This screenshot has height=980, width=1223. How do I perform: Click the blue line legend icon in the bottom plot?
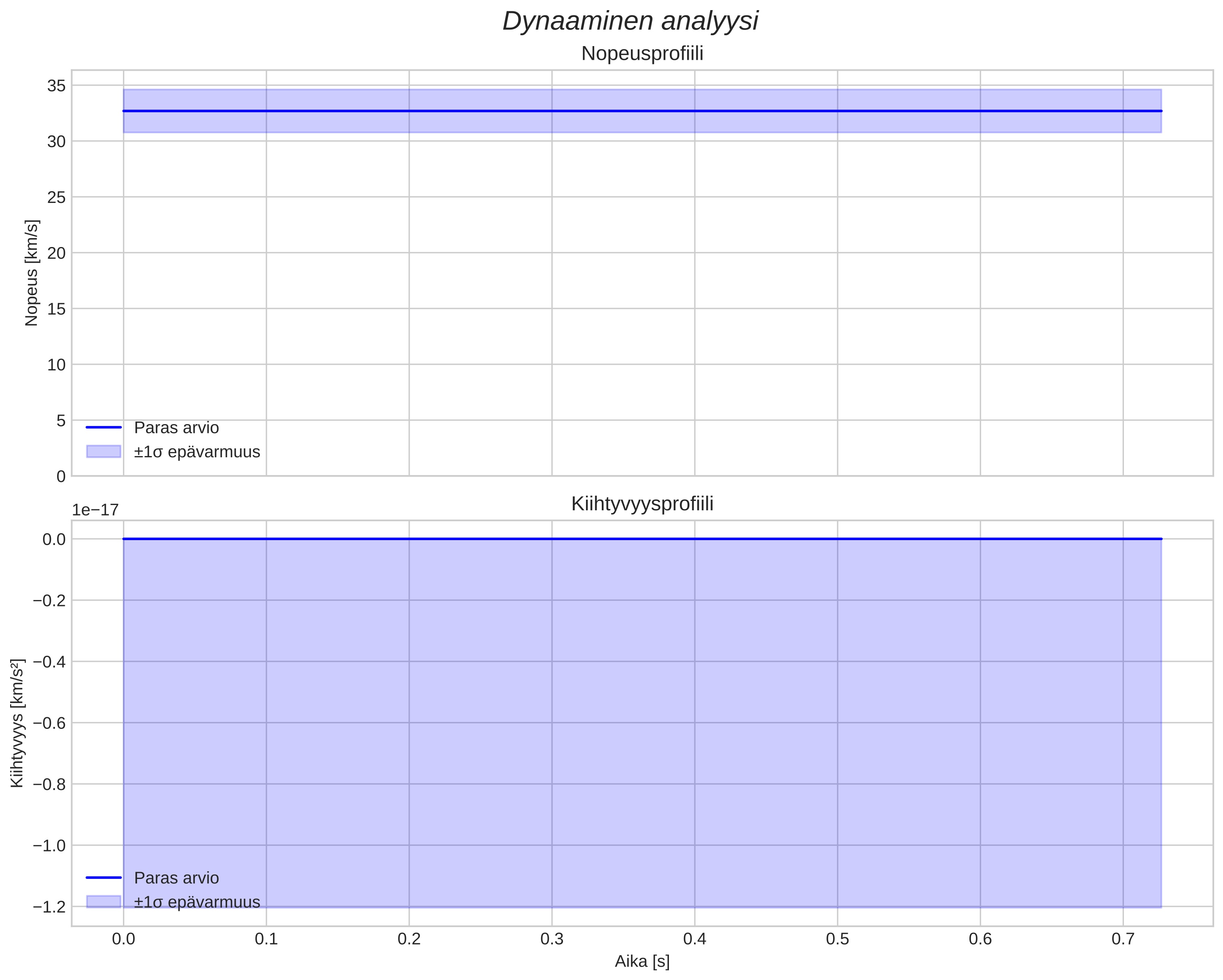[x=104, y=878]
